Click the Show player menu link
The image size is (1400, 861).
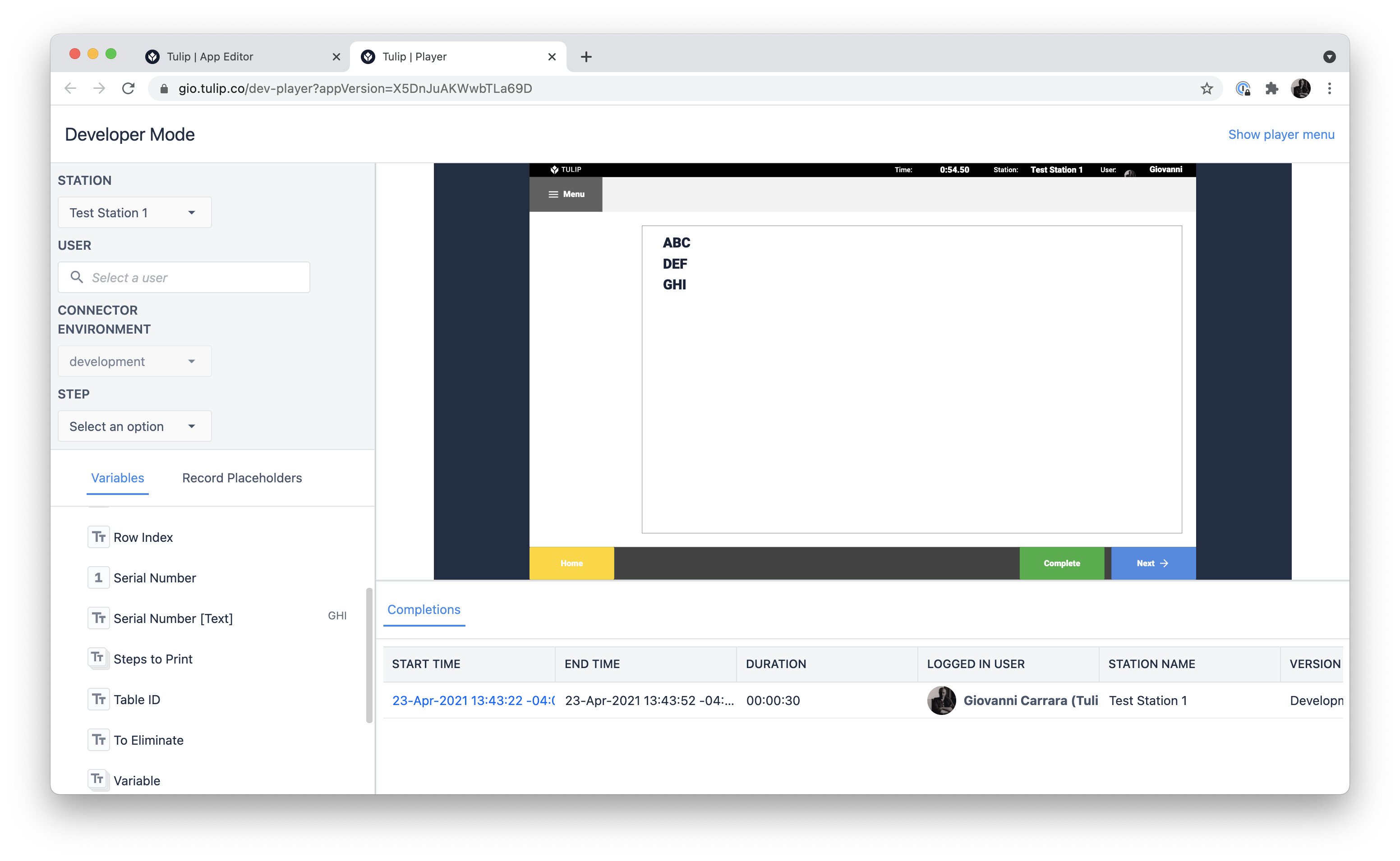tap(1280, 134)
